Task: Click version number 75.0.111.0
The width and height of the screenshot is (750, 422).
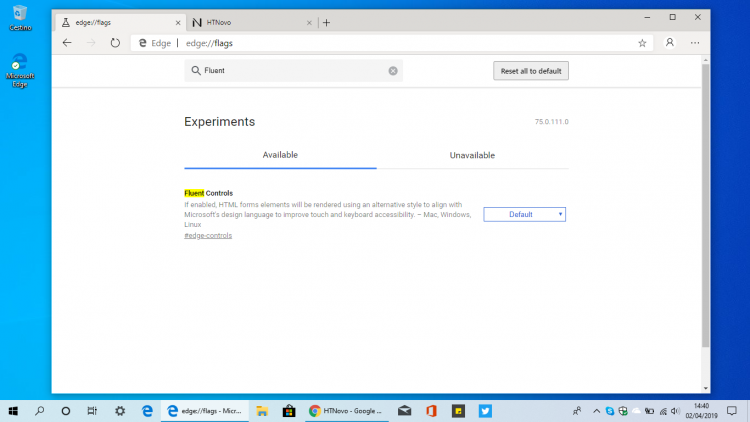Action: tap(551, 122)
